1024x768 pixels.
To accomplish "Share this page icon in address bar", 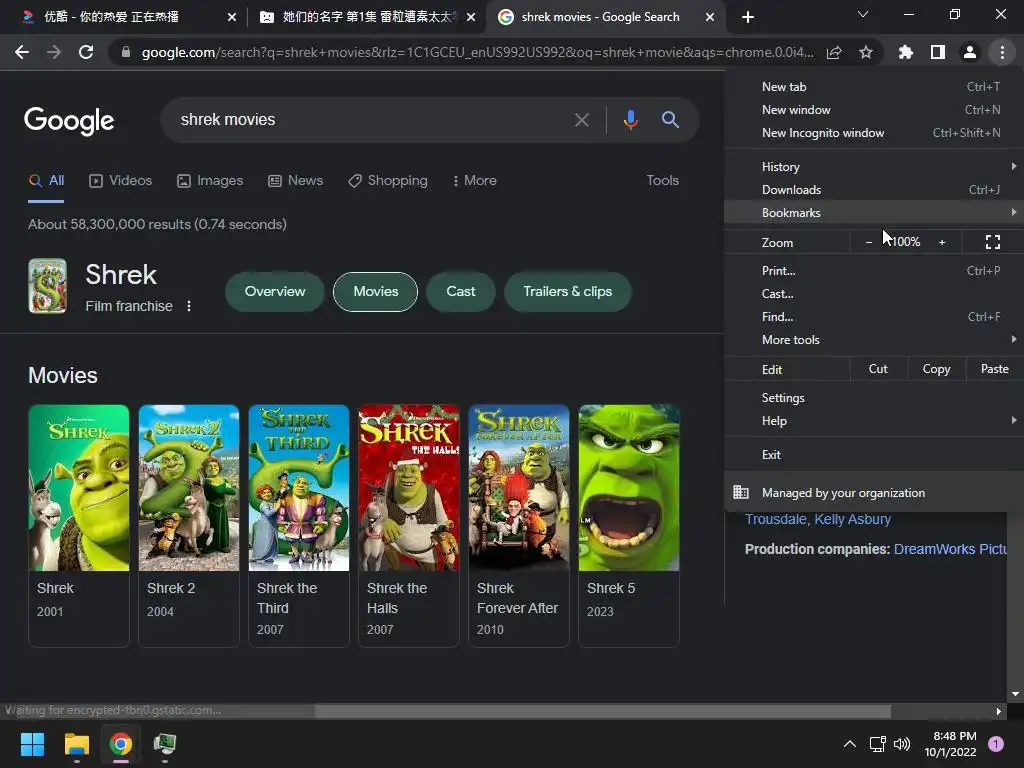I will tap(834, 52).
